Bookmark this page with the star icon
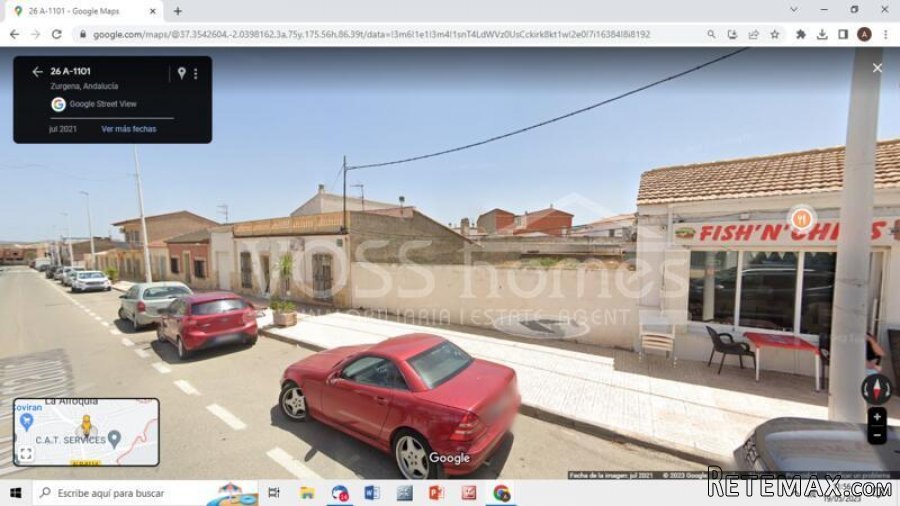The image size is (900, 506). pyautogui.click(x=775, y=34)
